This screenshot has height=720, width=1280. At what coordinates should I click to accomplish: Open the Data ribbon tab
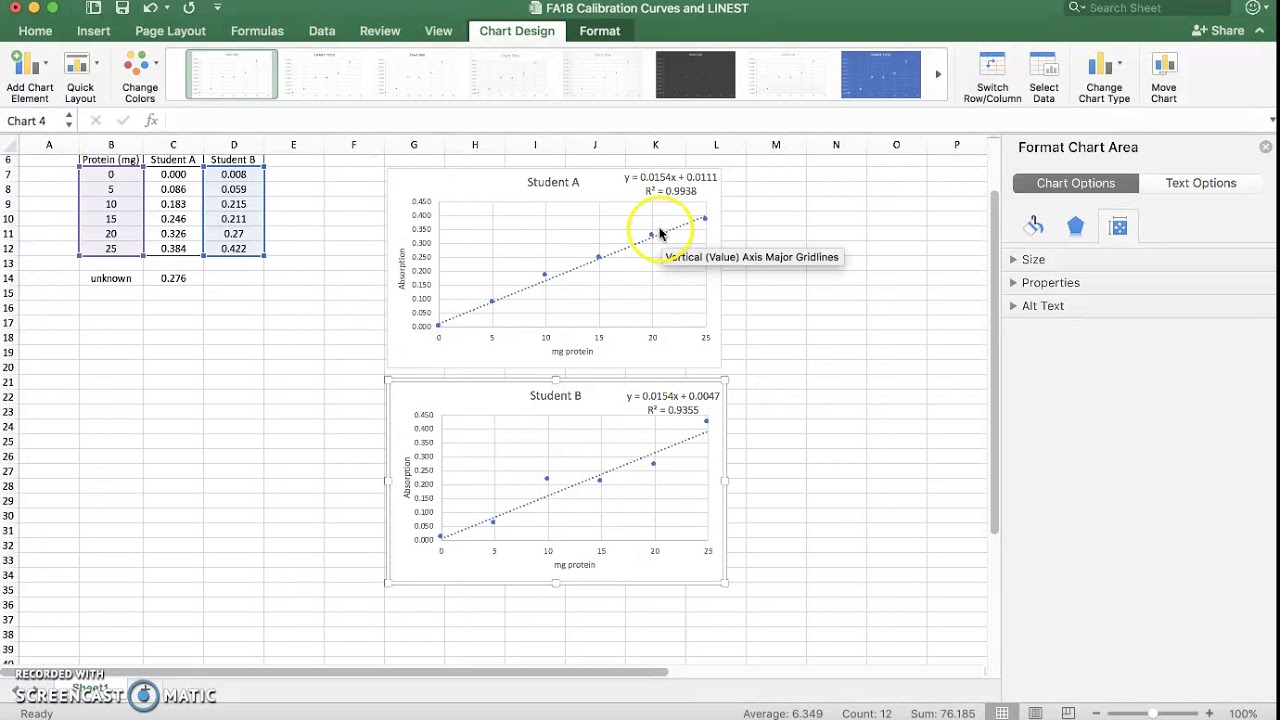coord(322,31)
